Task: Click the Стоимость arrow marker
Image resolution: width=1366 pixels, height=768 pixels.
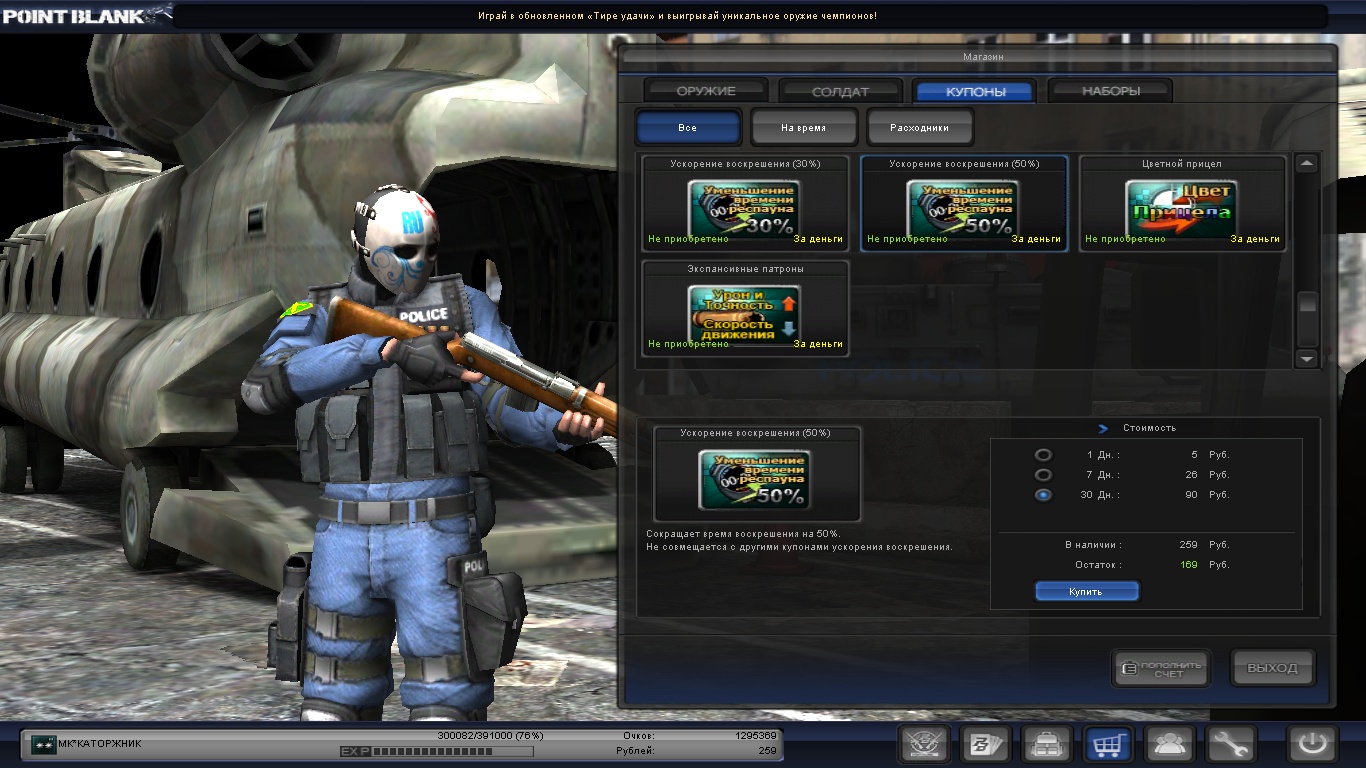Action: click(x=1103, y=429)
